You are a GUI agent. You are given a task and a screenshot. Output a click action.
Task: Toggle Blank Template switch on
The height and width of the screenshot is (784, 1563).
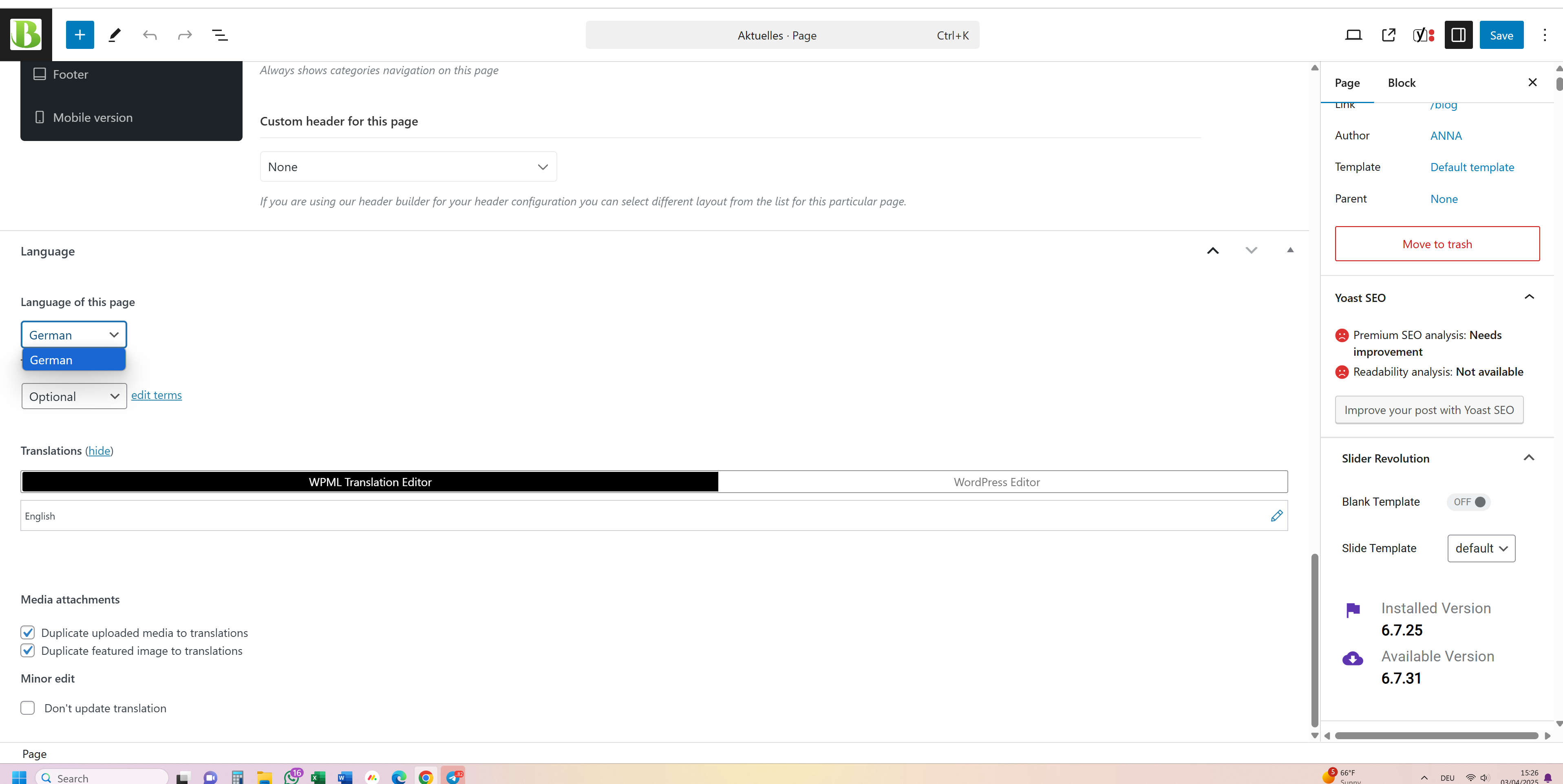click(1469, 502)
